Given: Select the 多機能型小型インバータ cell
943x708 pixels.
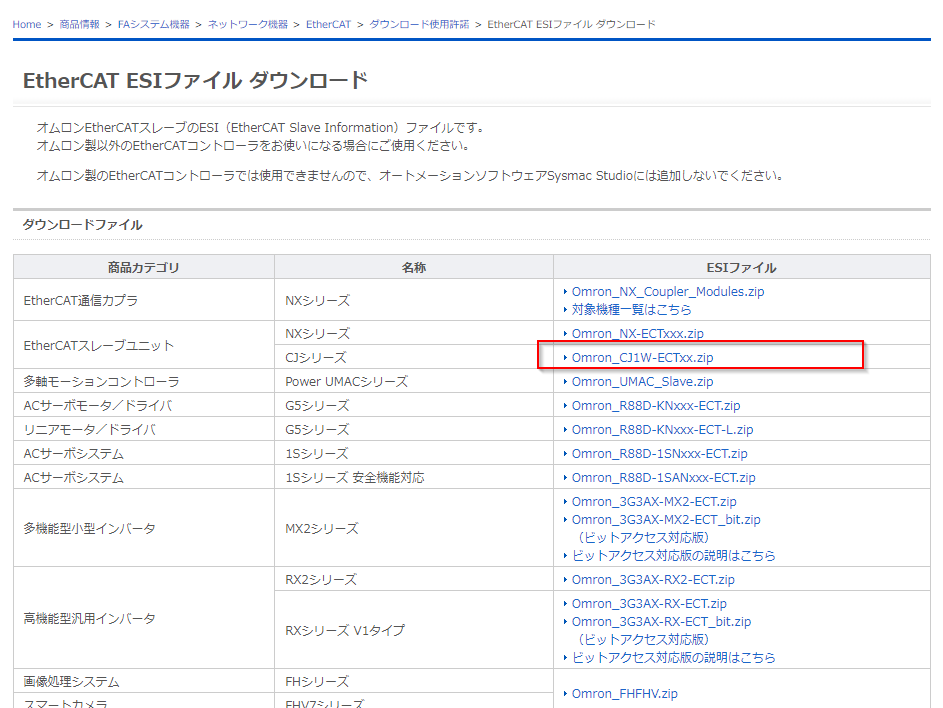Looking at the screenshot, I should 144,528.
